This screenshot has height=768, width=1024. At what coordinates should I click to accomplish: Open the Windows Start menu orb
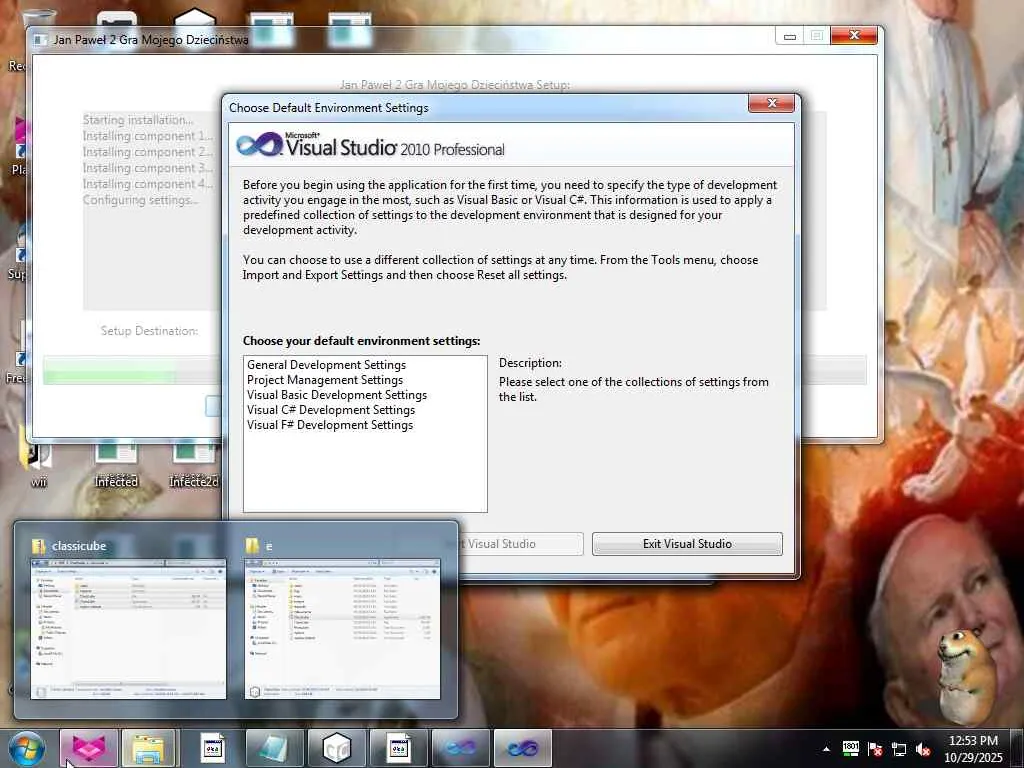[x=26, y=748]
